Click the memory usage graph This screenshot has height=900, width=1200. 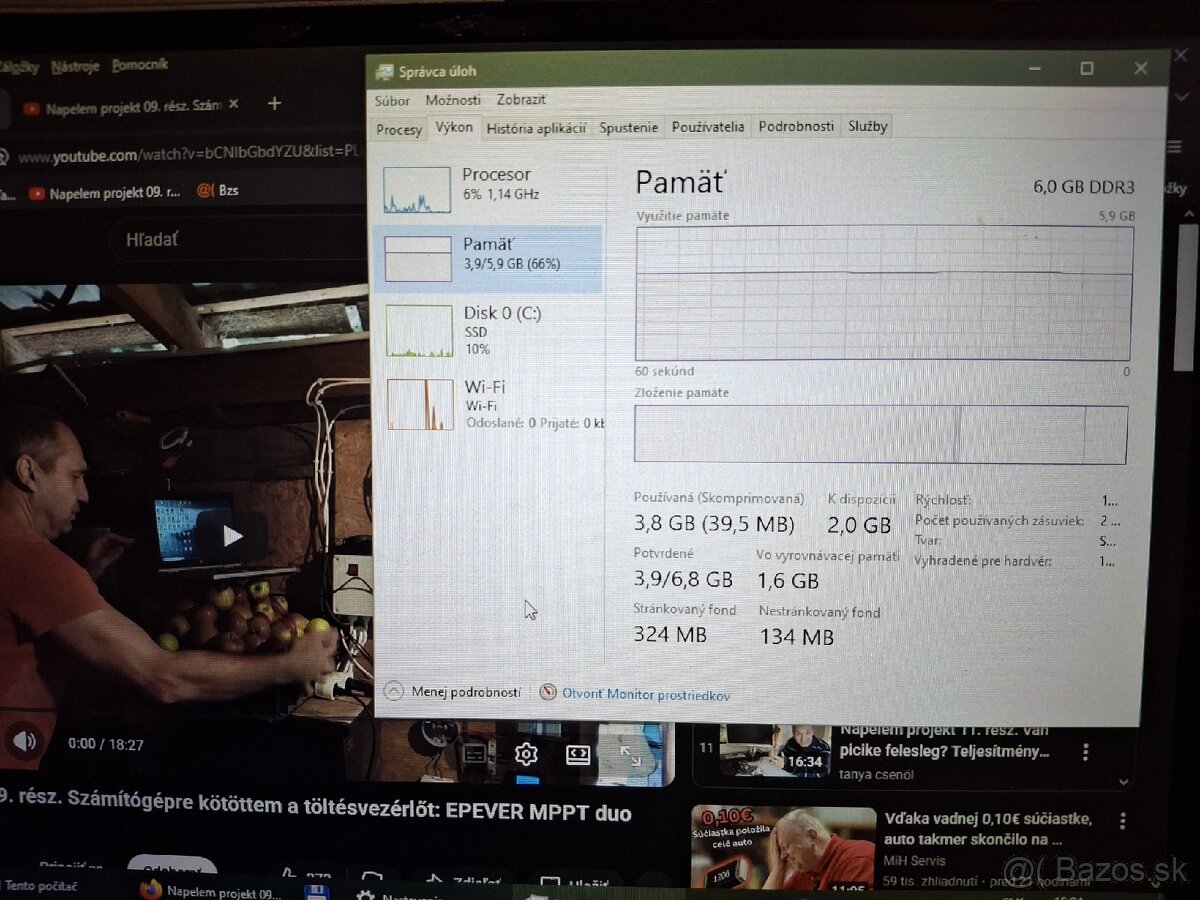pyautogui.click(x=884, y=293)
